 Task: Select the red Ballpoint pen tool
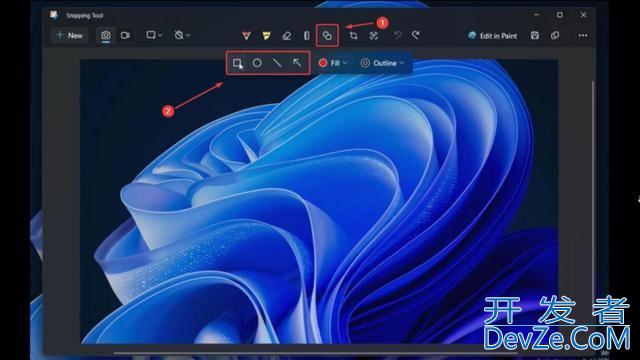[x=246, y=36]
